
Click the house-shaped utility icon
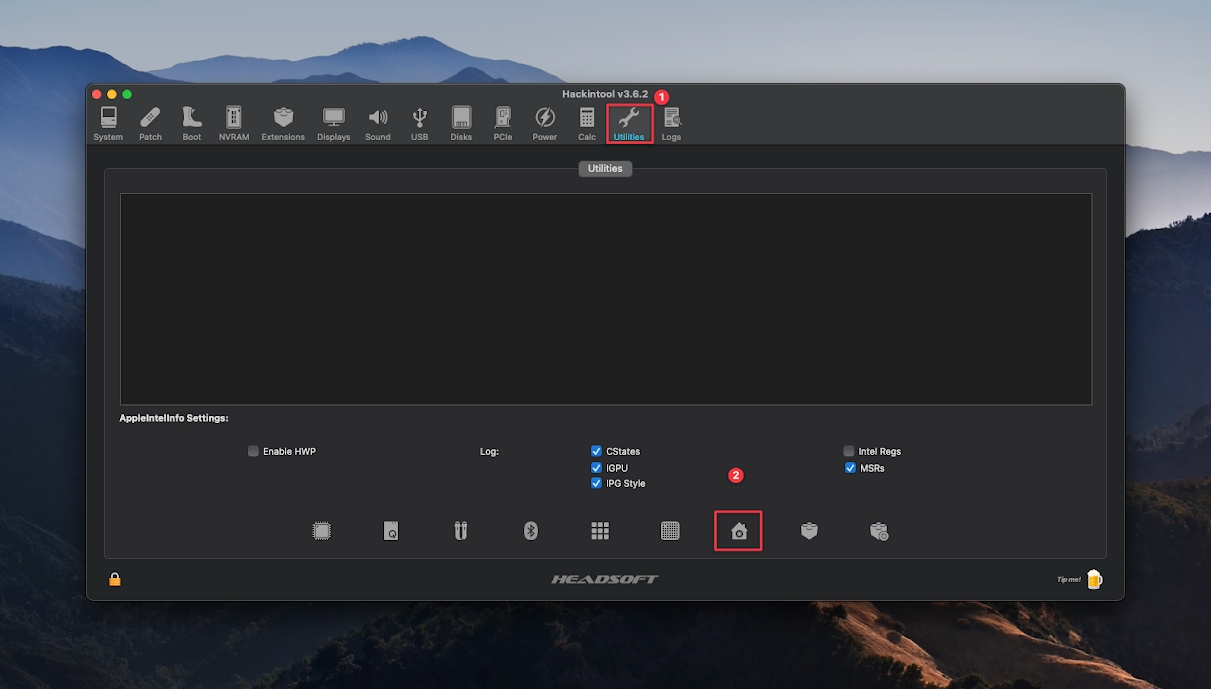point(739,531)
